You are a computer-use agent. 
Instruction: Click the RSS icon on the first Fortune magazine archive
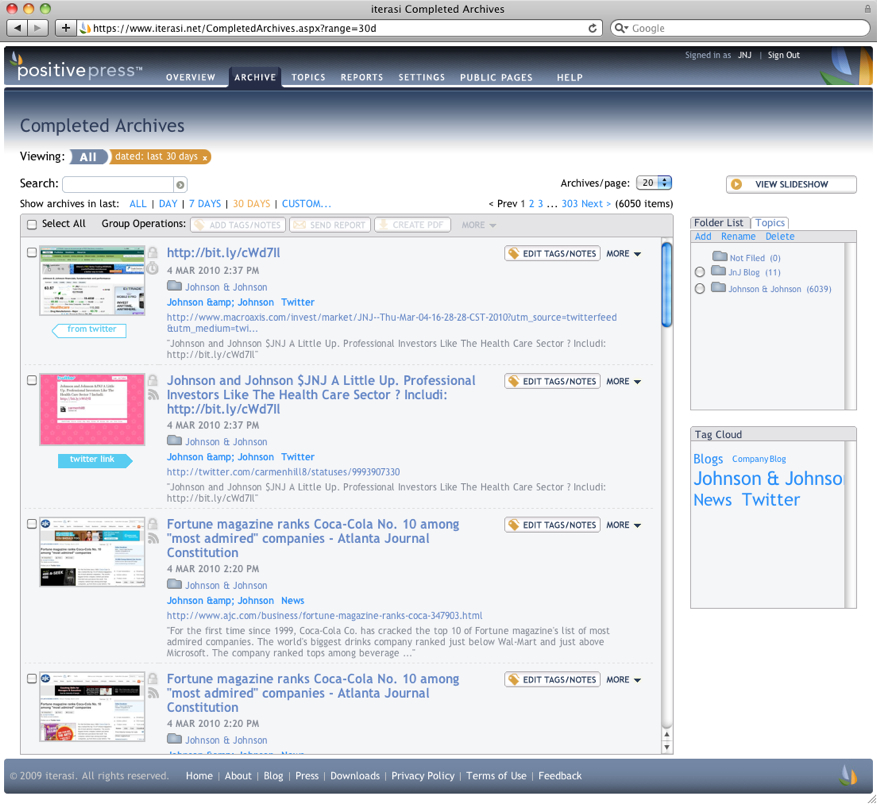coord(153,539)
